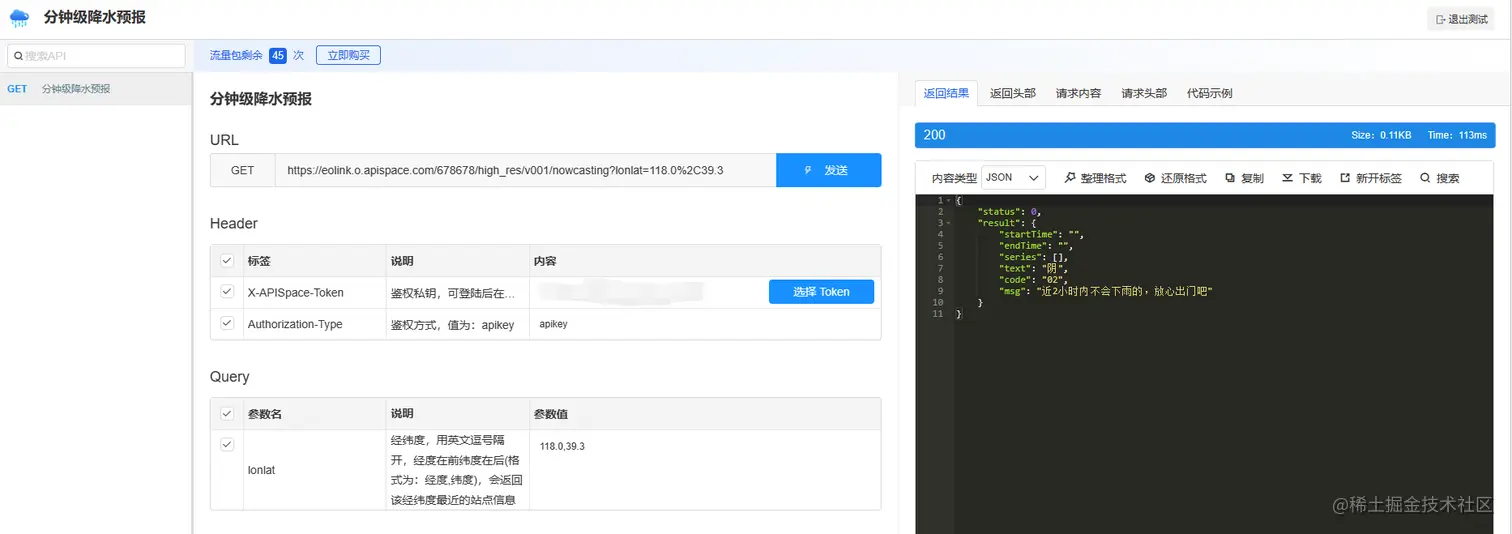The height and width of the screenshot is (534, 1512).
Task: Switch to the 返回结果 tab
Action: pyautogui.click(x=946, y=93)
